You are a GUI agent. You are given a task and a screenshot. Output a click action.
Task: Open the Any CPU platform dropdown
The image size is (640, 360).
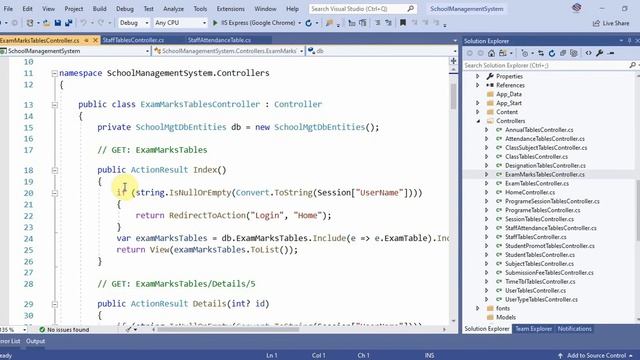[x=180, y=23]
